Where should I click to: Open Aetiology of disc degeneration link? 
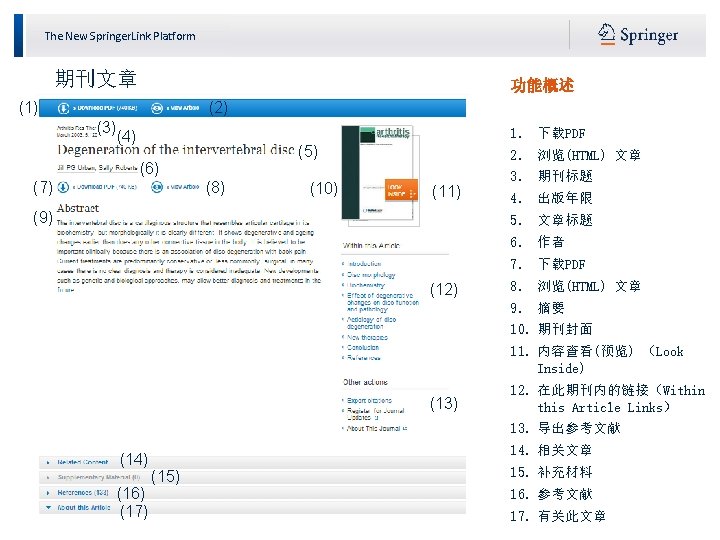click(x=371, y=323)
